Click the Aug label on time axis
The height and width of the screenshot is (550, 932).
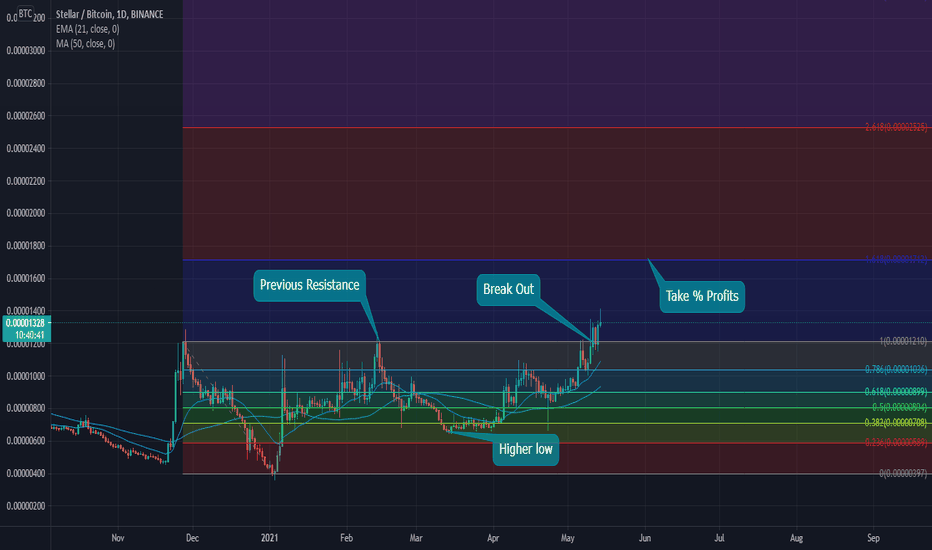coord(796,538)
